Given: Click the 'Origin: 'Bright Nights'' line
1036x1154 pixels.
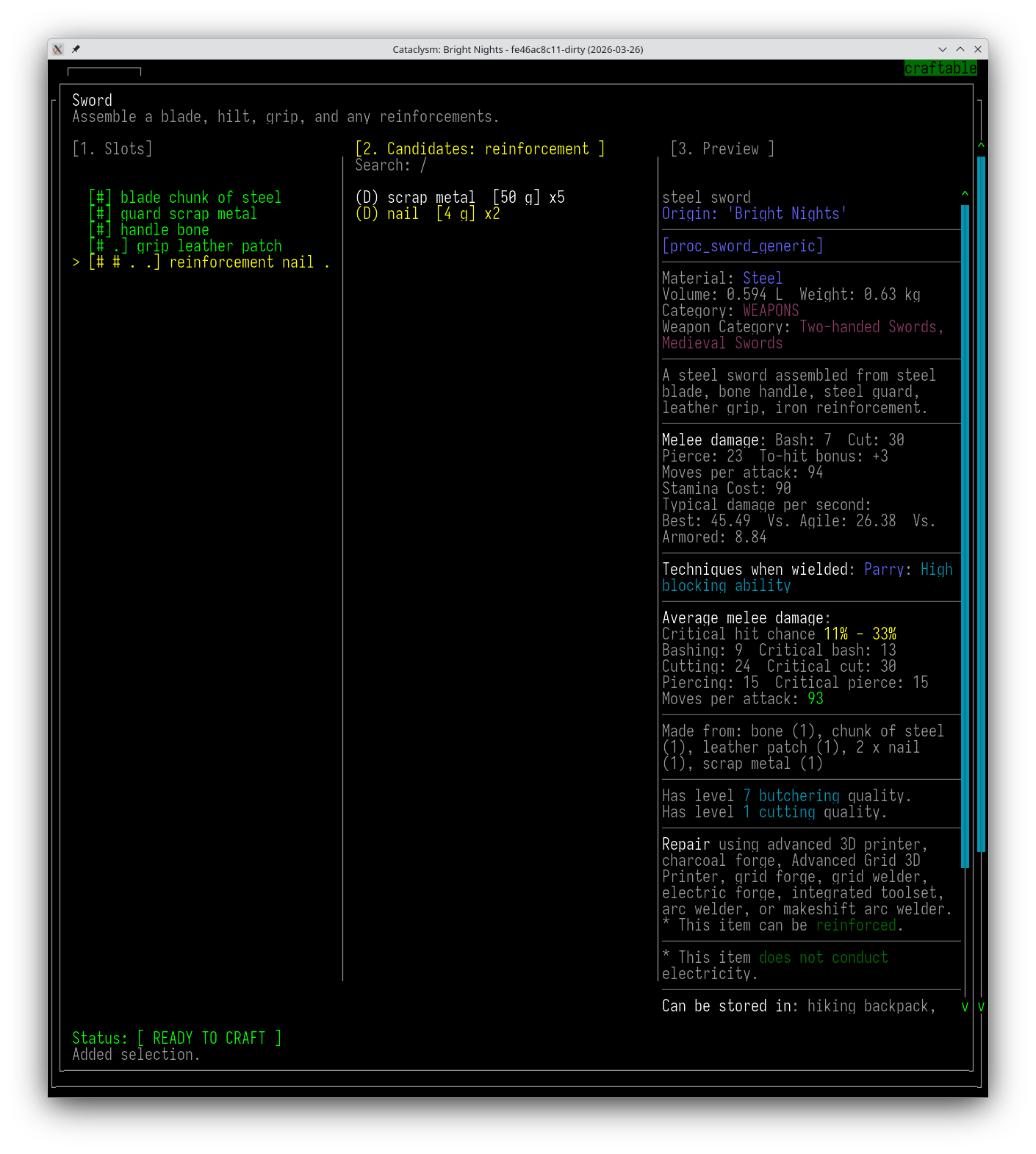Looking at the screenshot, I should (x=755, y=213).
